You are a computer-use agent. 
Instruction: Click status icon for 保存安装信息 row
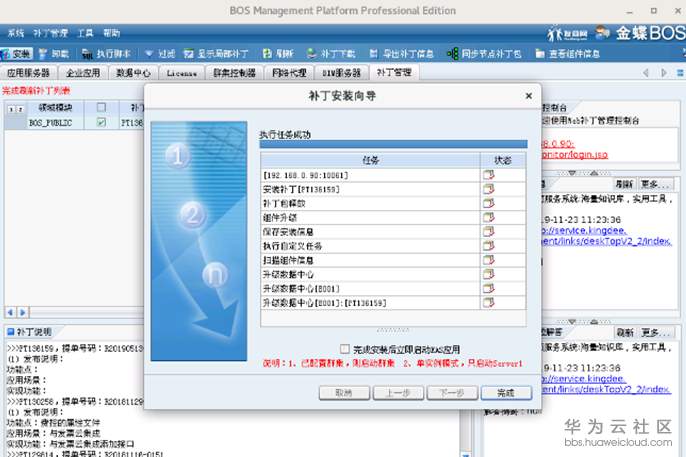[489, 231]
